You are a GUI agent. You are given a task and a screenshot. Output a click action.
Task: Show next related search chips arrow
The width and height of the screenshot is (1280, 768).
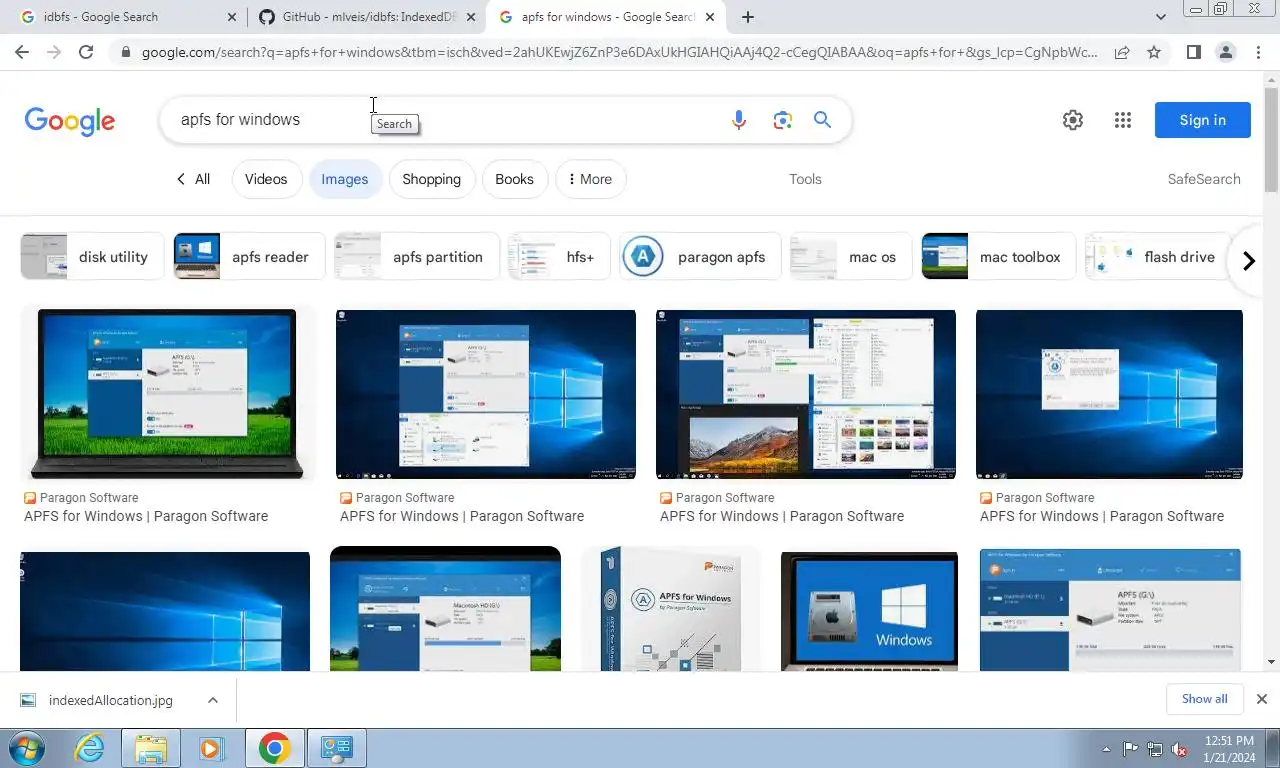coord(1248,261)
